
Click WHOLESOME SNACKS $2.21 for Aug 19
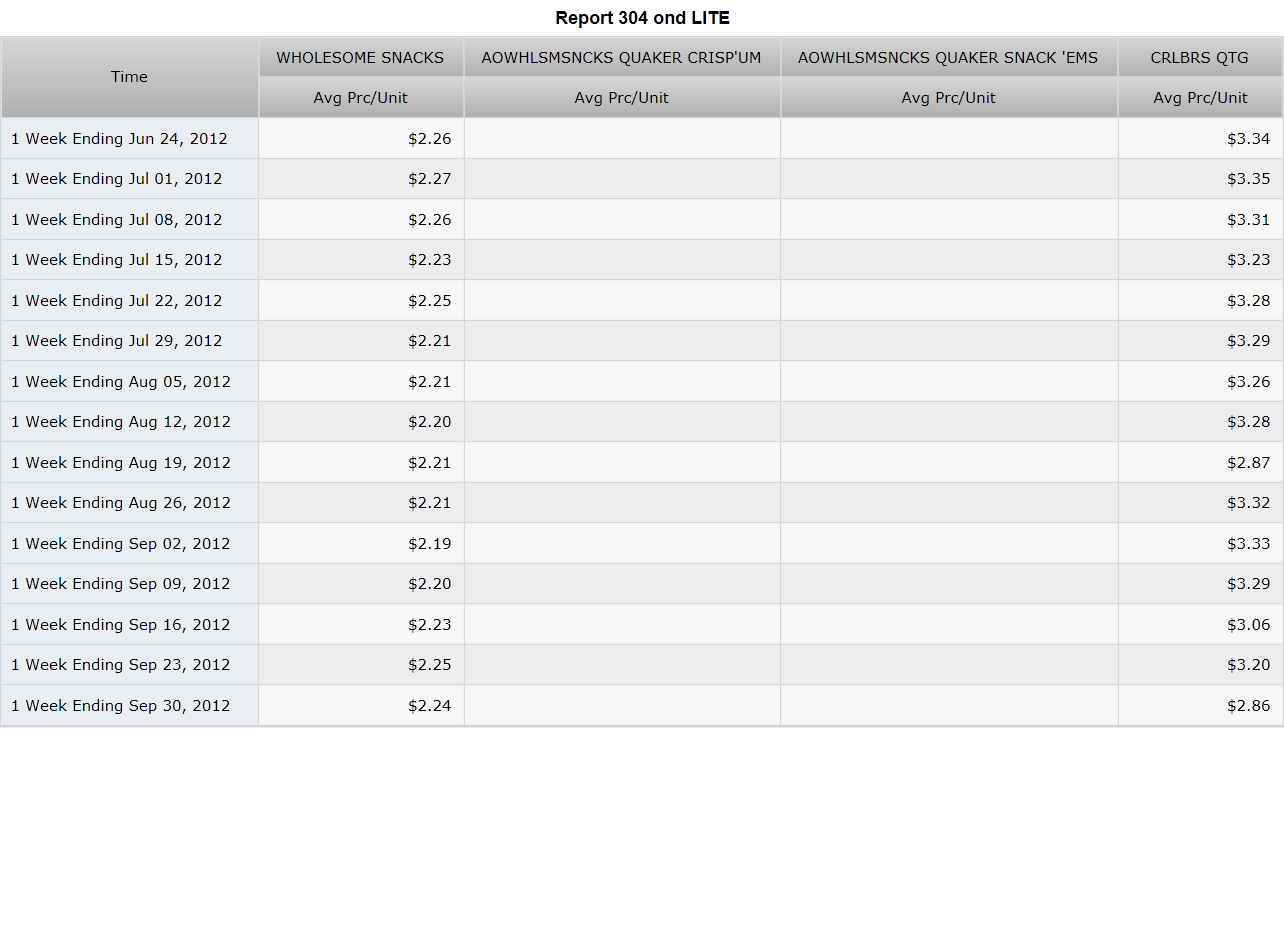430,463
